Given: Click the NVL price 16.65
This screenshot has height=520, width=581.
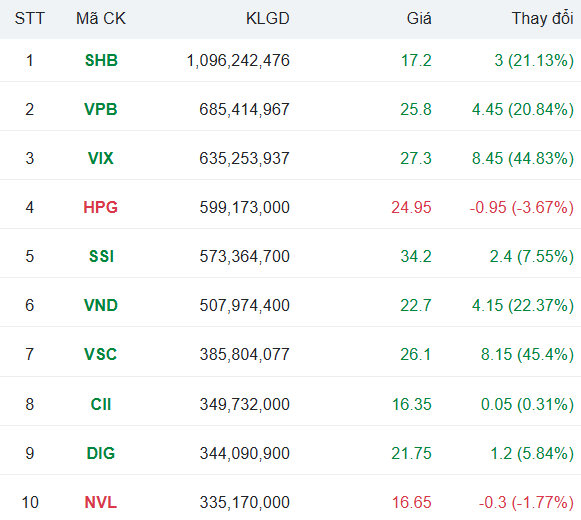Looking at the screenshot, I should 412,502.
